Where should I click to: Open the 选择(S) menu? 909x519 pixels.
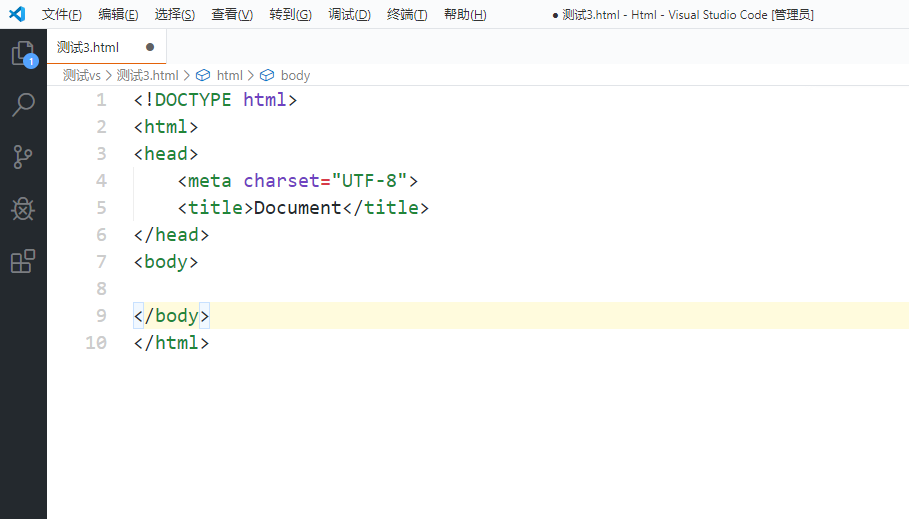tap(174, 14)
